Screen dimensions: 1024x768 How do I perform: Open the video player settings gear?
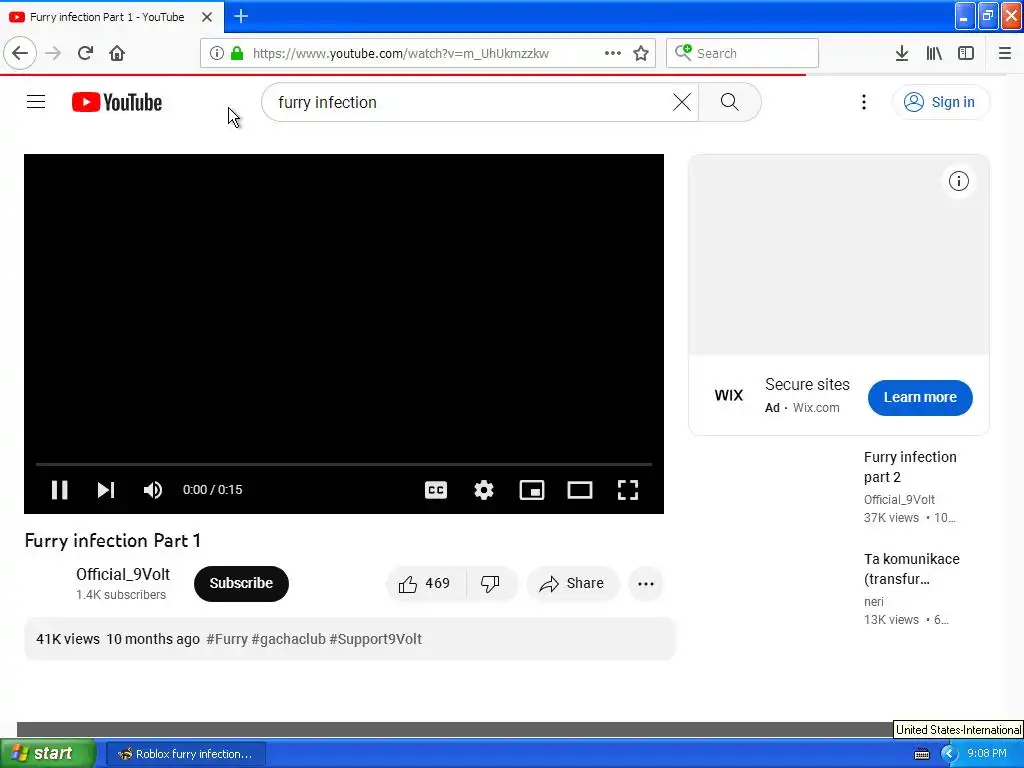(484, 490)
